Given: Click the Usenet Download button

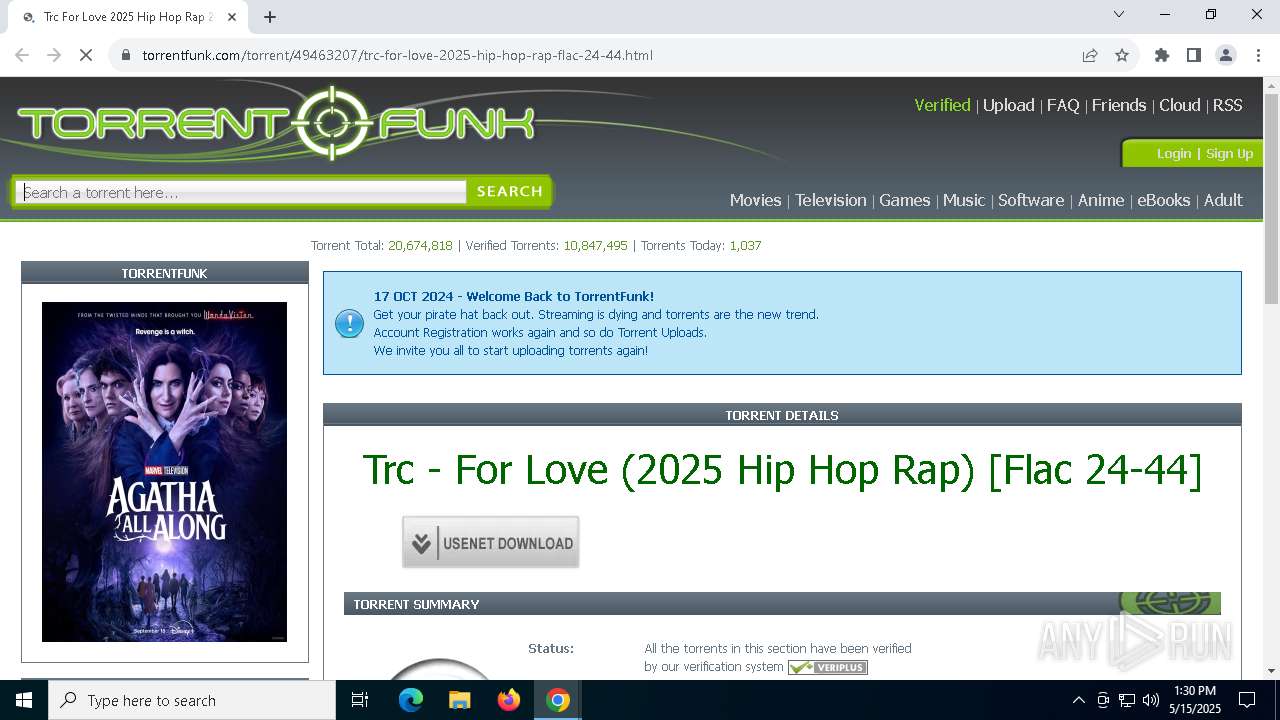Looking at the screenshot, I should tap(490, 542).
